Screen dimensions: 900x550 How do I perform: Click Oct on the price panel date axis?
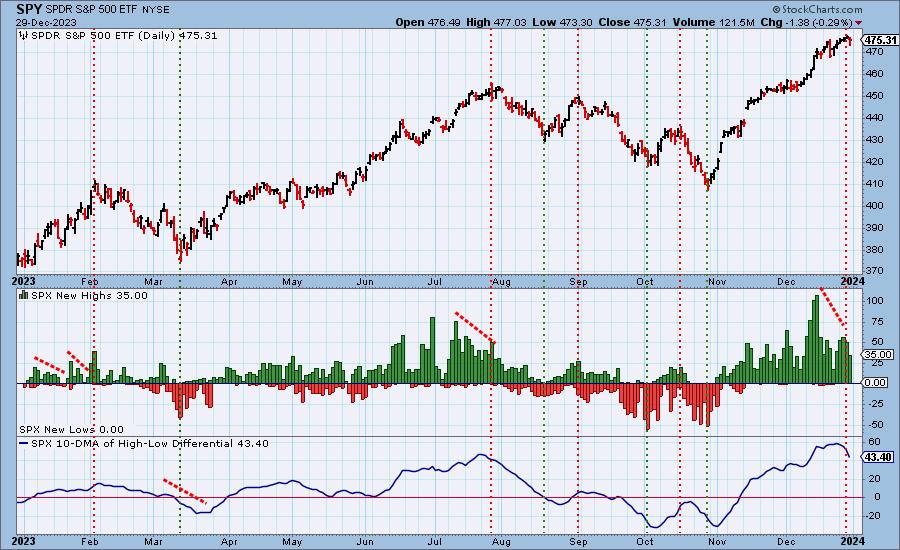[x=645, y=282]
